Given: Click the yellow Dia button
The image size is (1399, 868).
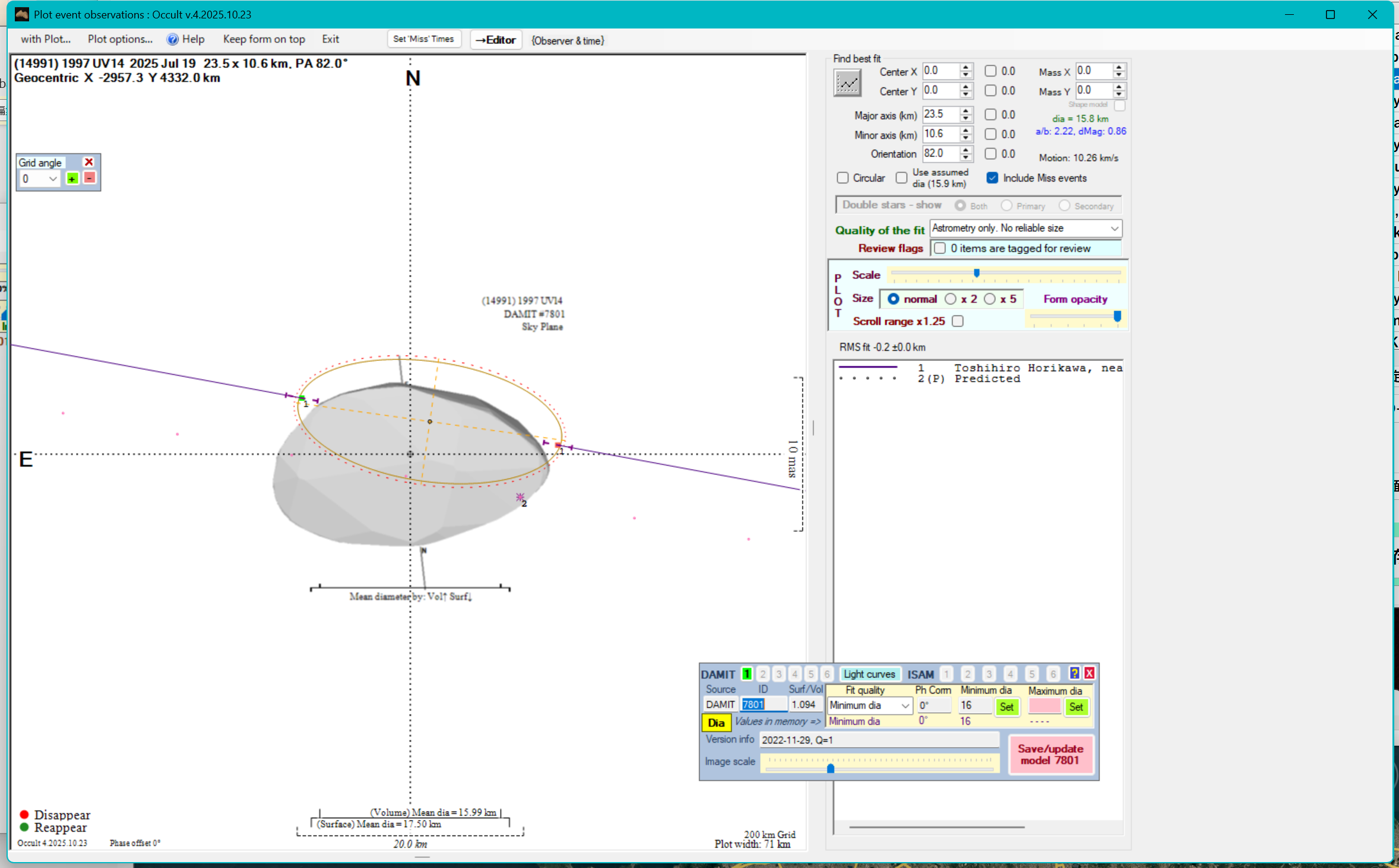Looking at the screenshot, I should coord(716,723).
